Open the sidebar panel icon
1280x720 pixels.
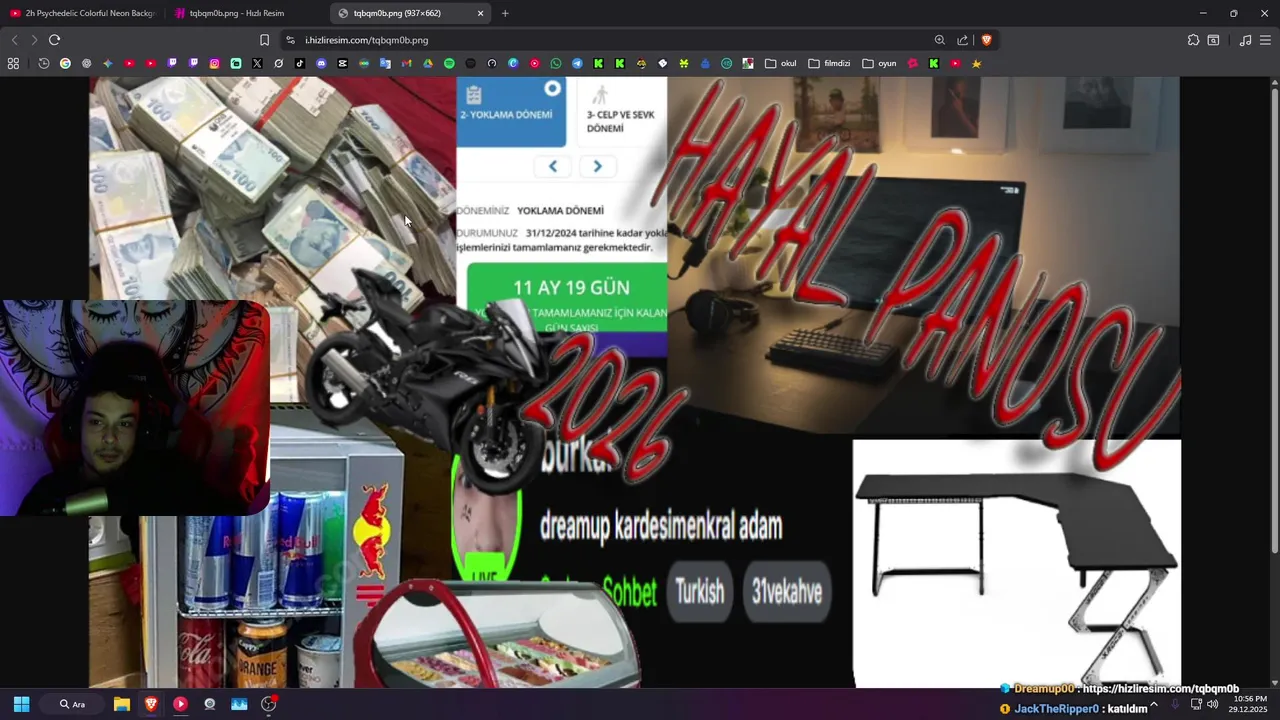1213,40
